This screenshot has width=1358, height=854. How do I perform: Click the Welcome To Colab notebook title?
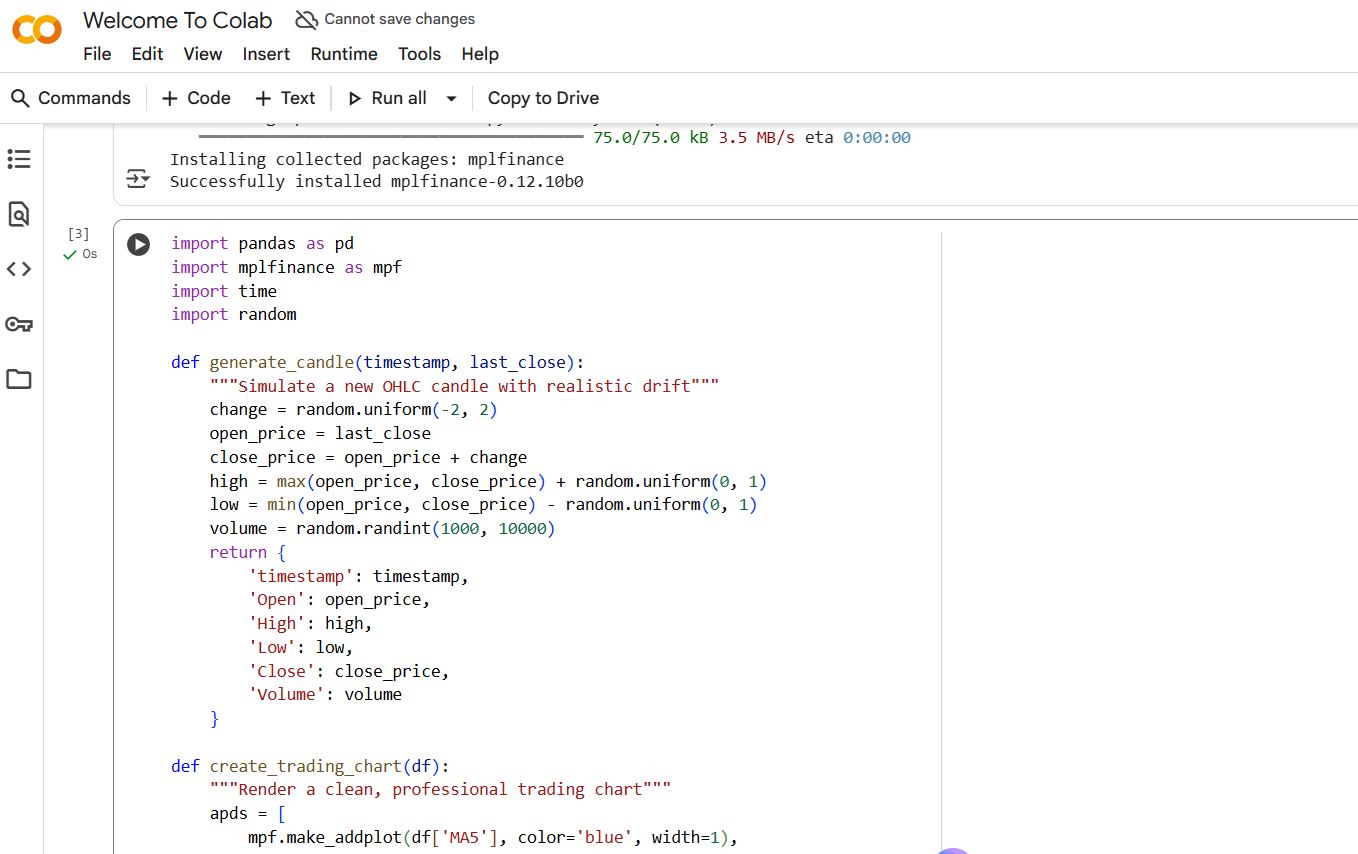point(178,20)
